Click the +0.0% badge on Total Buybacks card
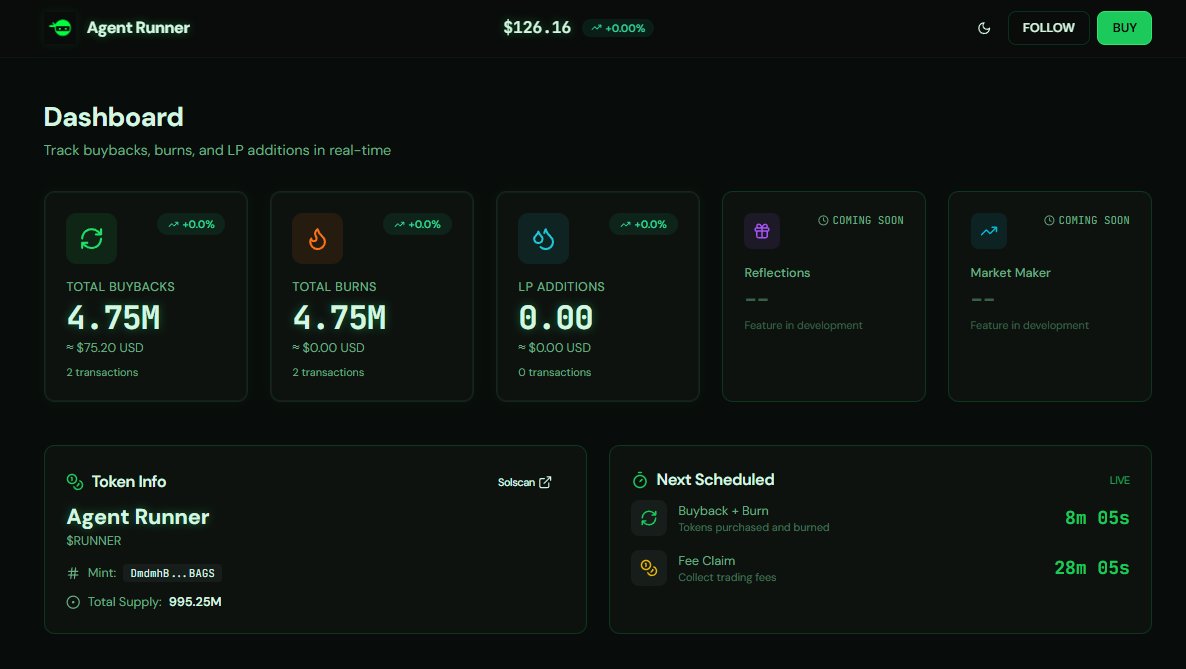The width and height of the screenshot is (1186, 669). coord(191,224)
